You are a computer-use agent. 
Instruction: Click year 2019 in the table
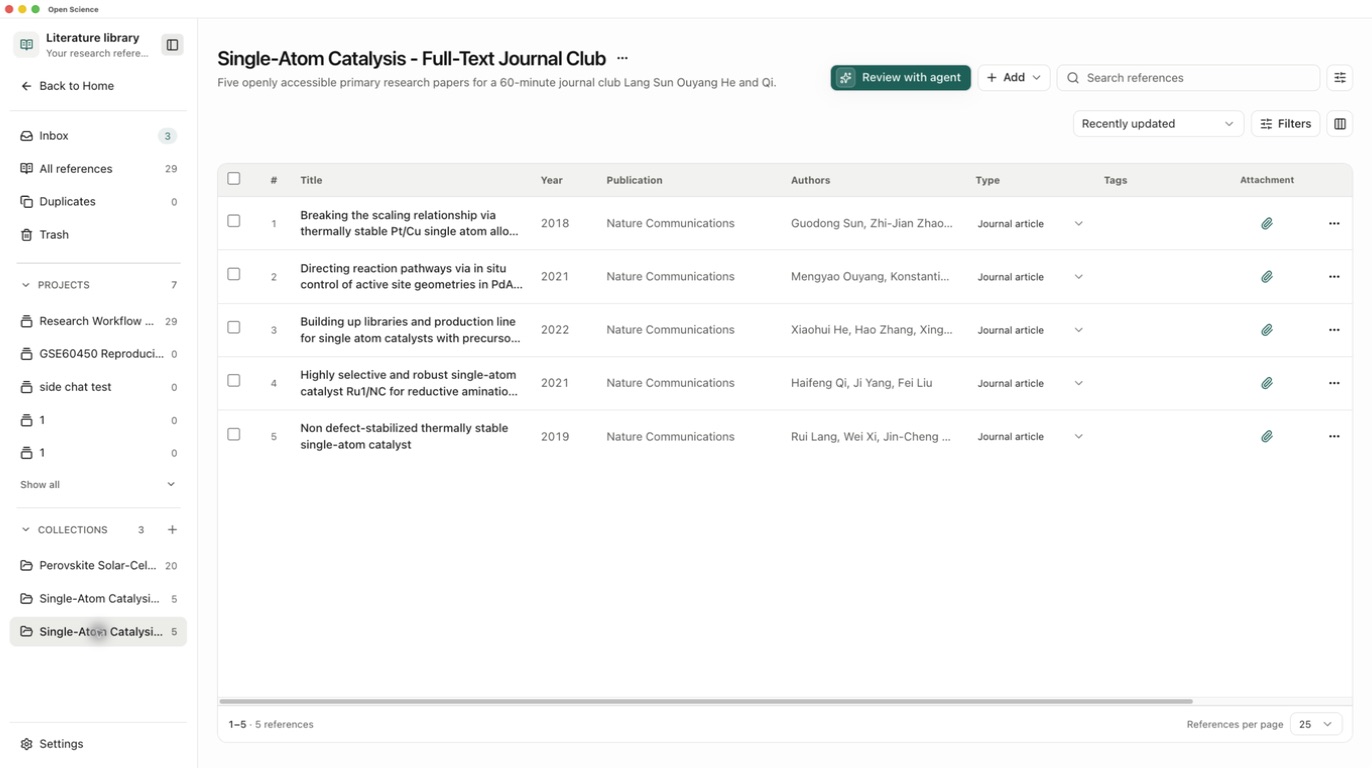point(555,437)
